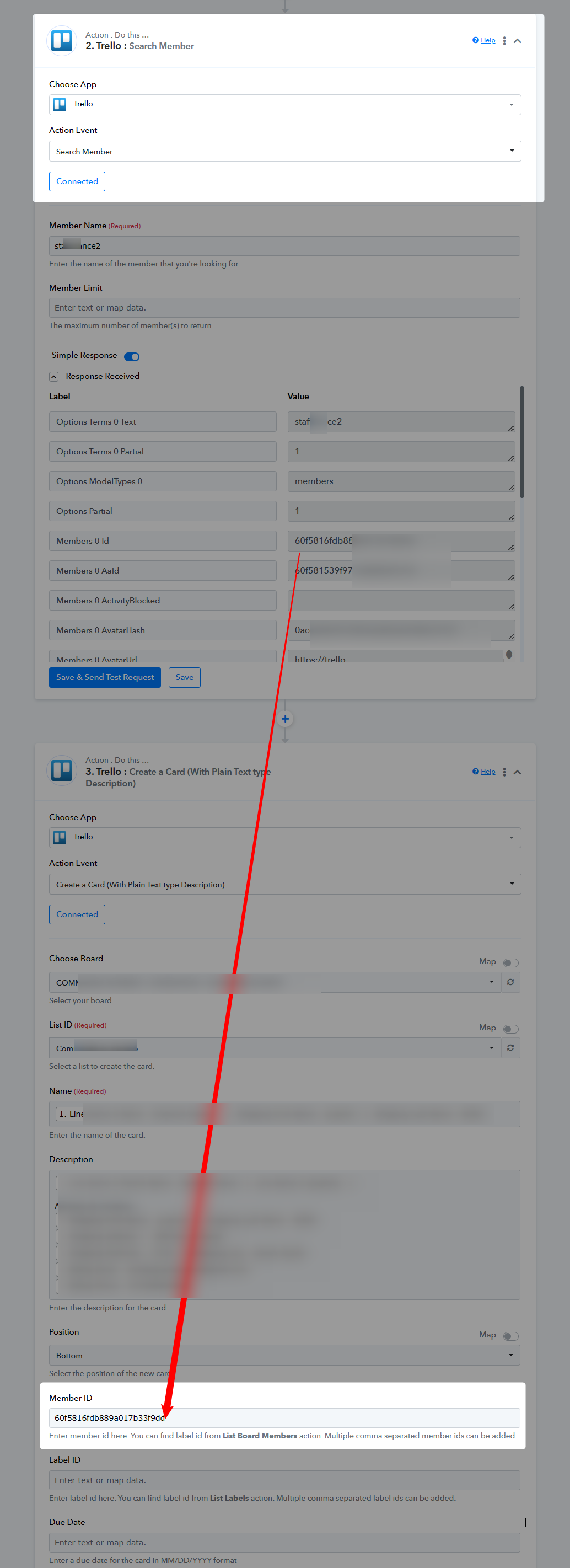
Task: Open the Help link in step 3
Action: click(x=483, y=771)
